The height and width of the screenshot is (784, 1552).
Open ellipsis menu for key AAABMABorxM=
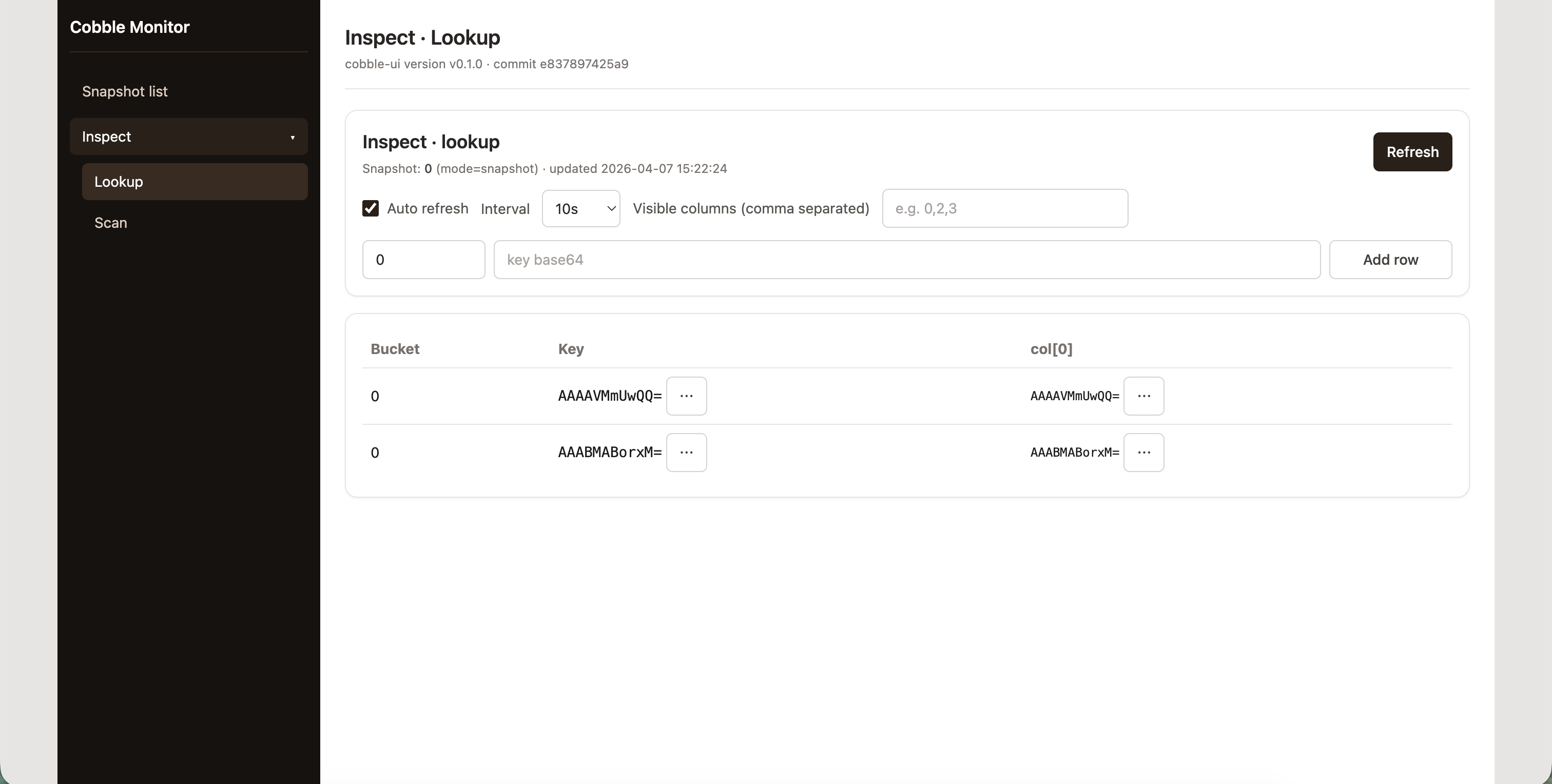(x=686, y=453)
